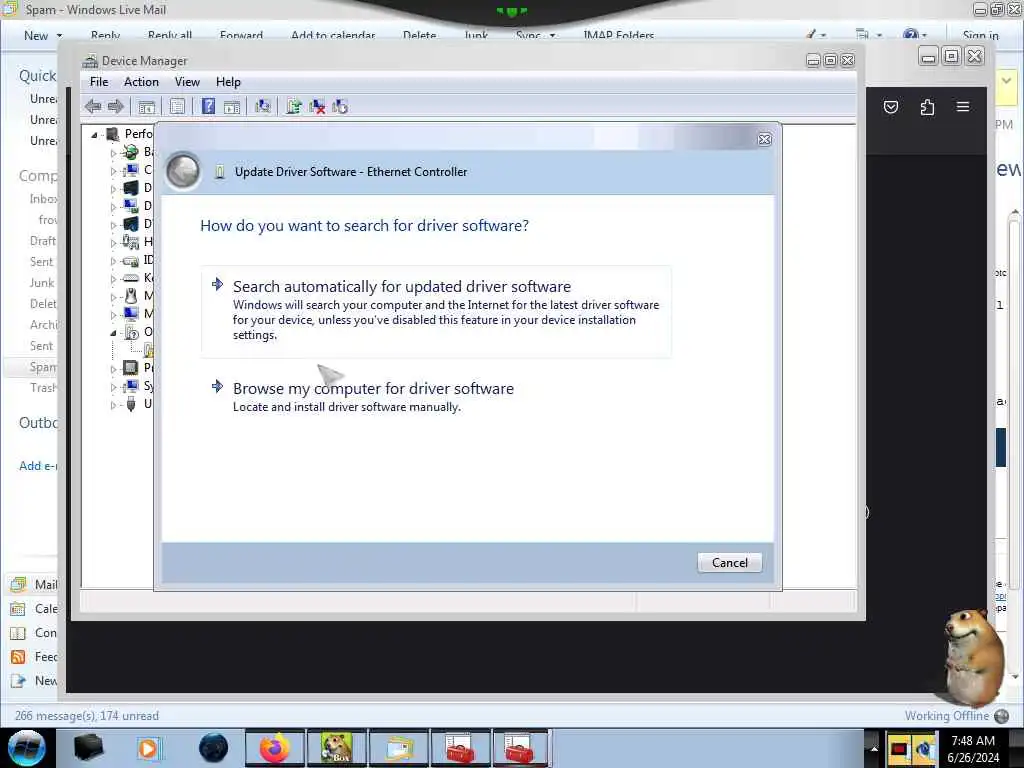Screen dimensions: 1024x768
Task: Open the Help menu in Device Manager
Action: click(x=228, y=82)
